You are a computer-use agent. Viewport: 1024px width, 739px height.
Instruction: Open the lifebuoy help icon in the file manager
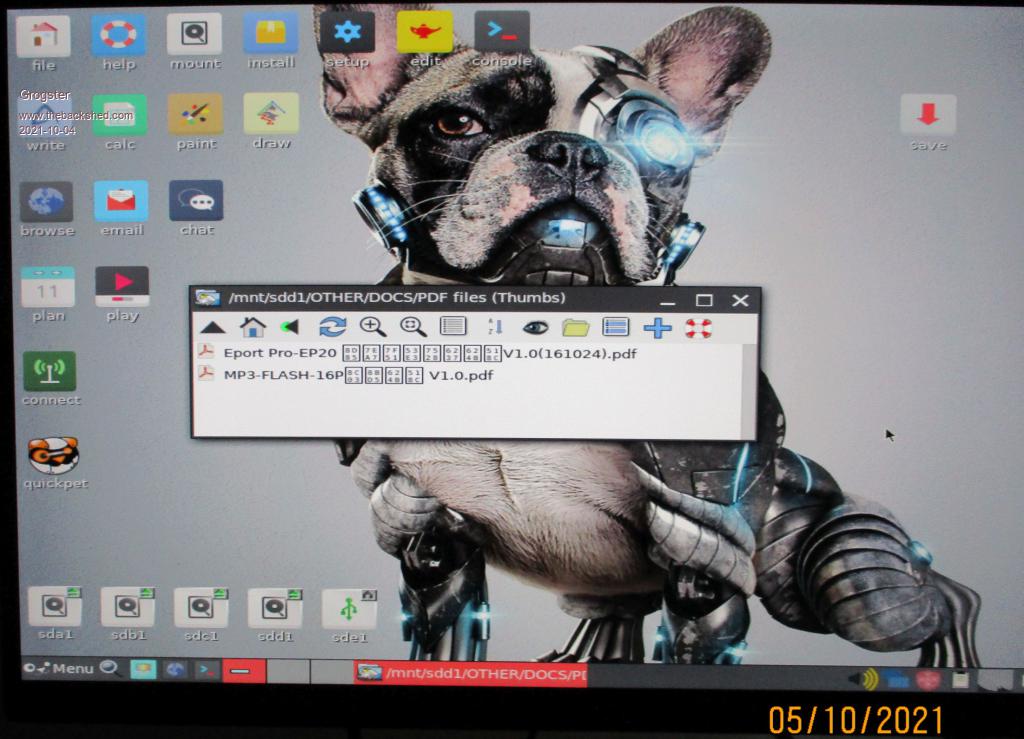(698, 327)
